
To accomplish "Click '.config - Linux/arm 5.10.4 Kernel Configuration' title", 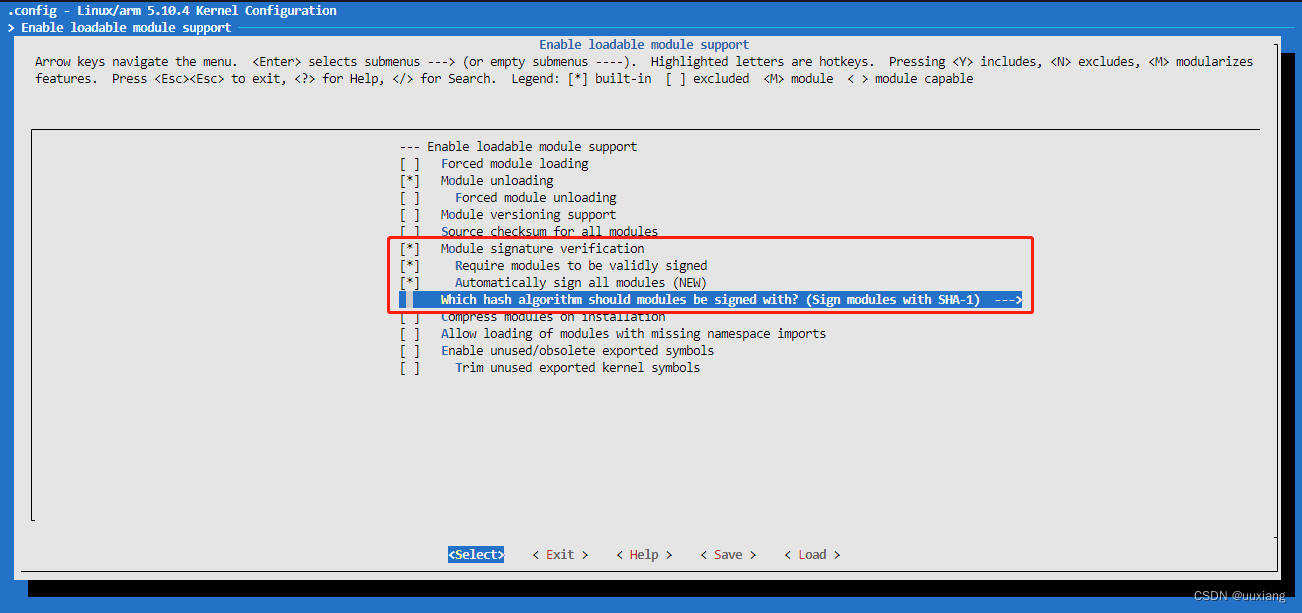I will click(x=172, y=11).
